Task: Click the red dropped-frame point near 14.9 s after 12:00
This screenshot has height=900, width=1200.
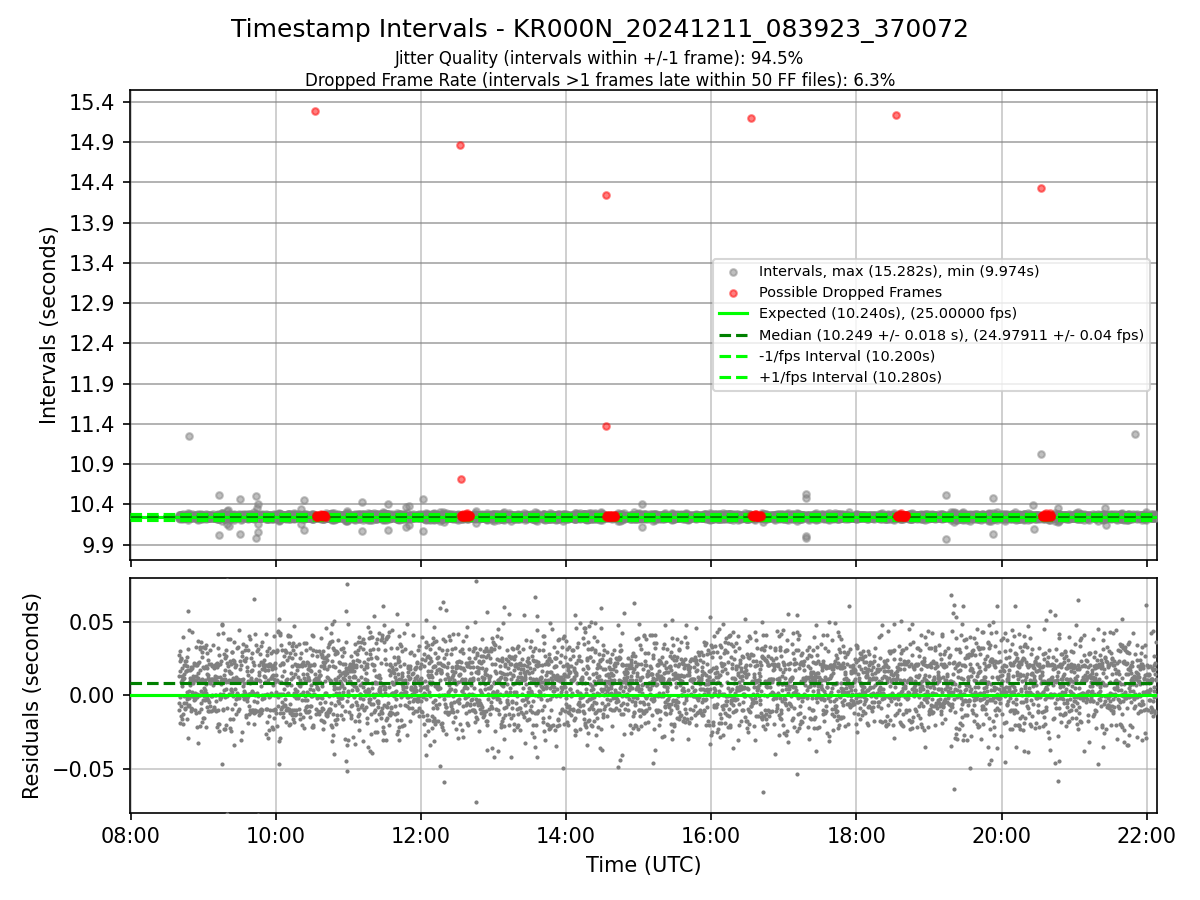Action: [x=460, y=145]
